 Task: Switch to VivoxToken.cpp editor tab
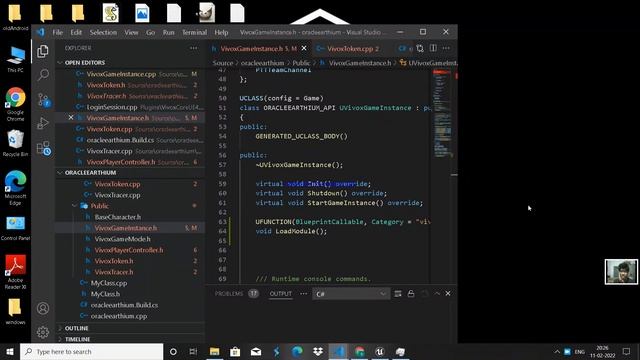[x=349, y=48]
